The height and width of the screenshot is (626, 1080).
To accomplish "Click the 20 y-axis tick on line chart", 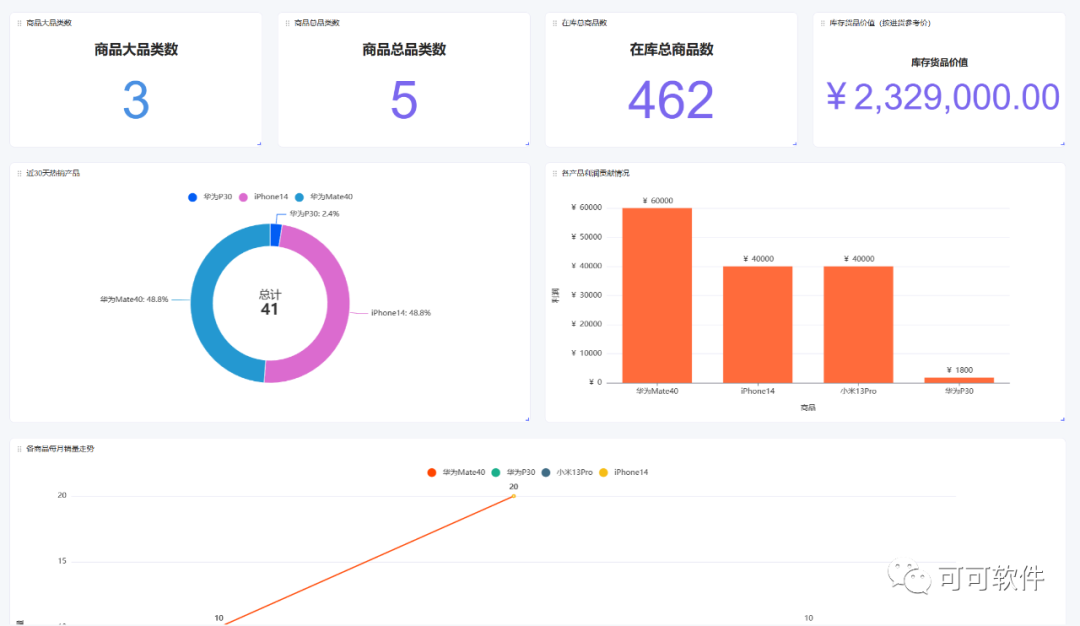I will tap(62, 495).
